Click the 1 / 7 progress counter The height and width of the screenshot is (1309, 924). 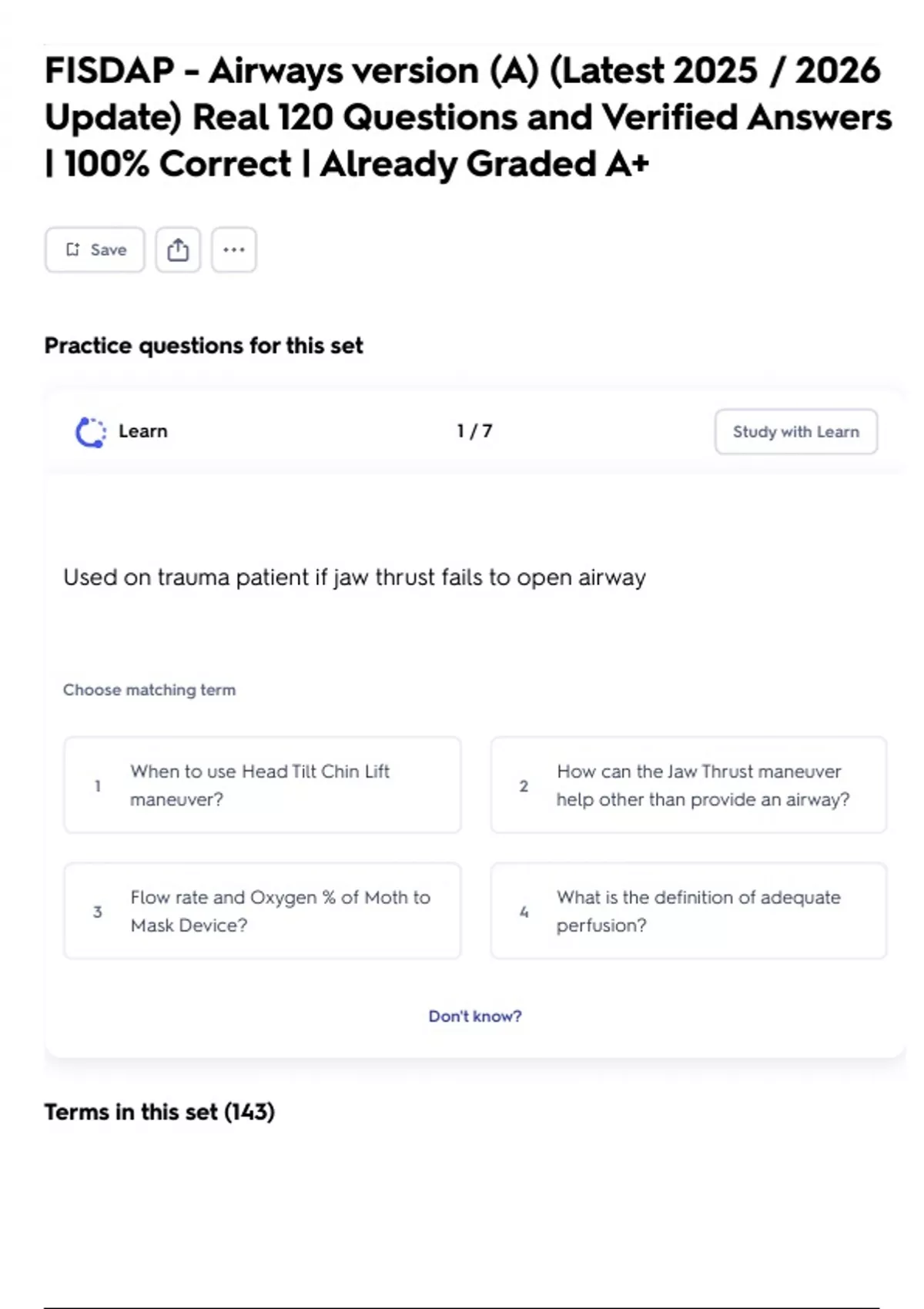point(474,431)
